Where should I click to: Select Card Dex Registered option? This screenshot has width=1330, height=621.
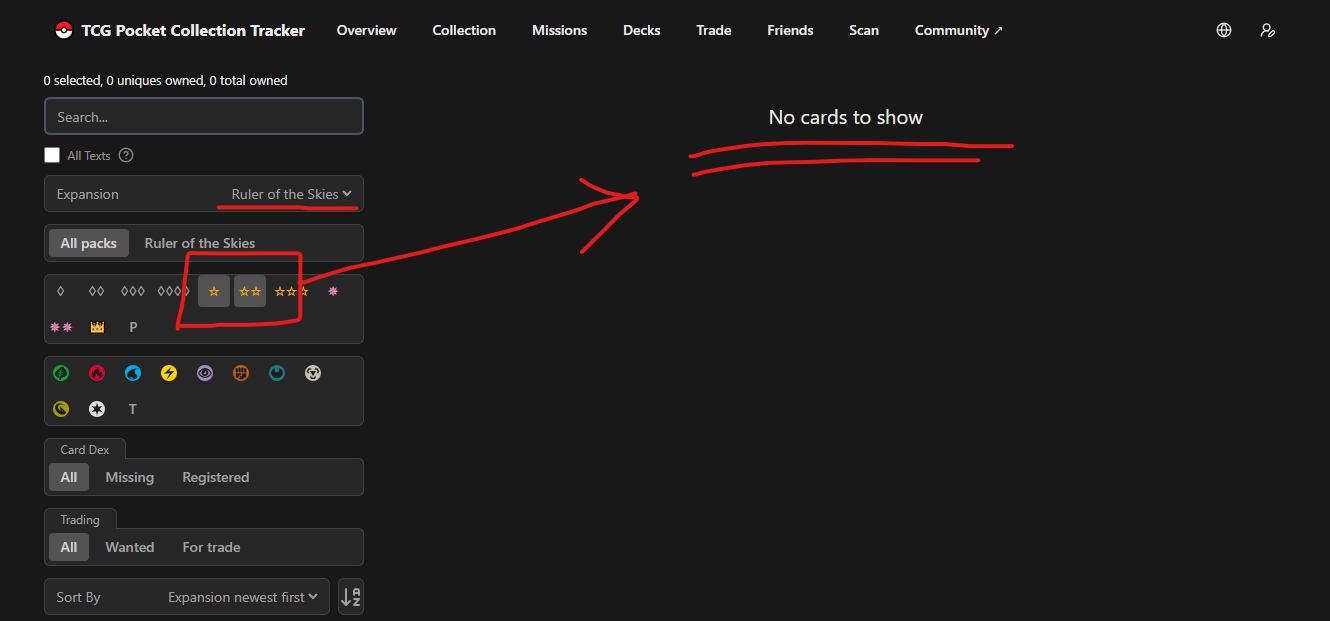pos(216,477)
